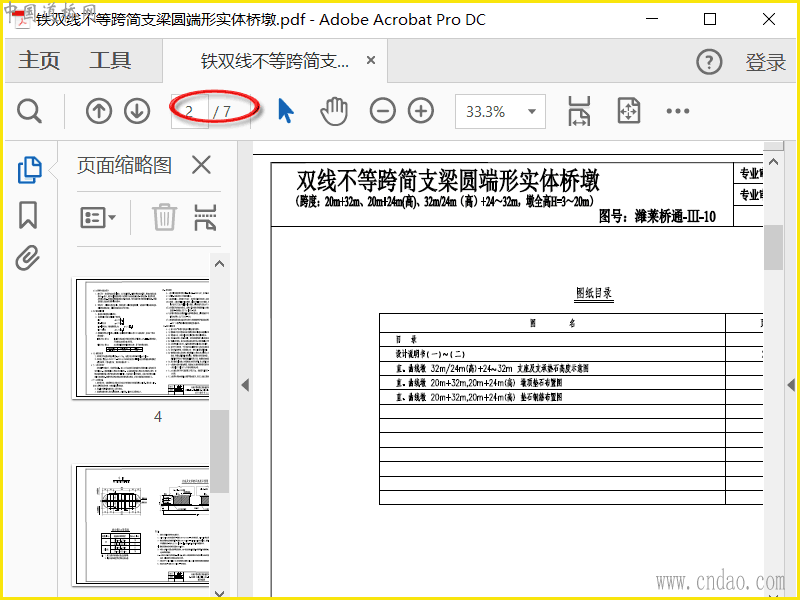Zoom in with the plus button

pos(421,111)
